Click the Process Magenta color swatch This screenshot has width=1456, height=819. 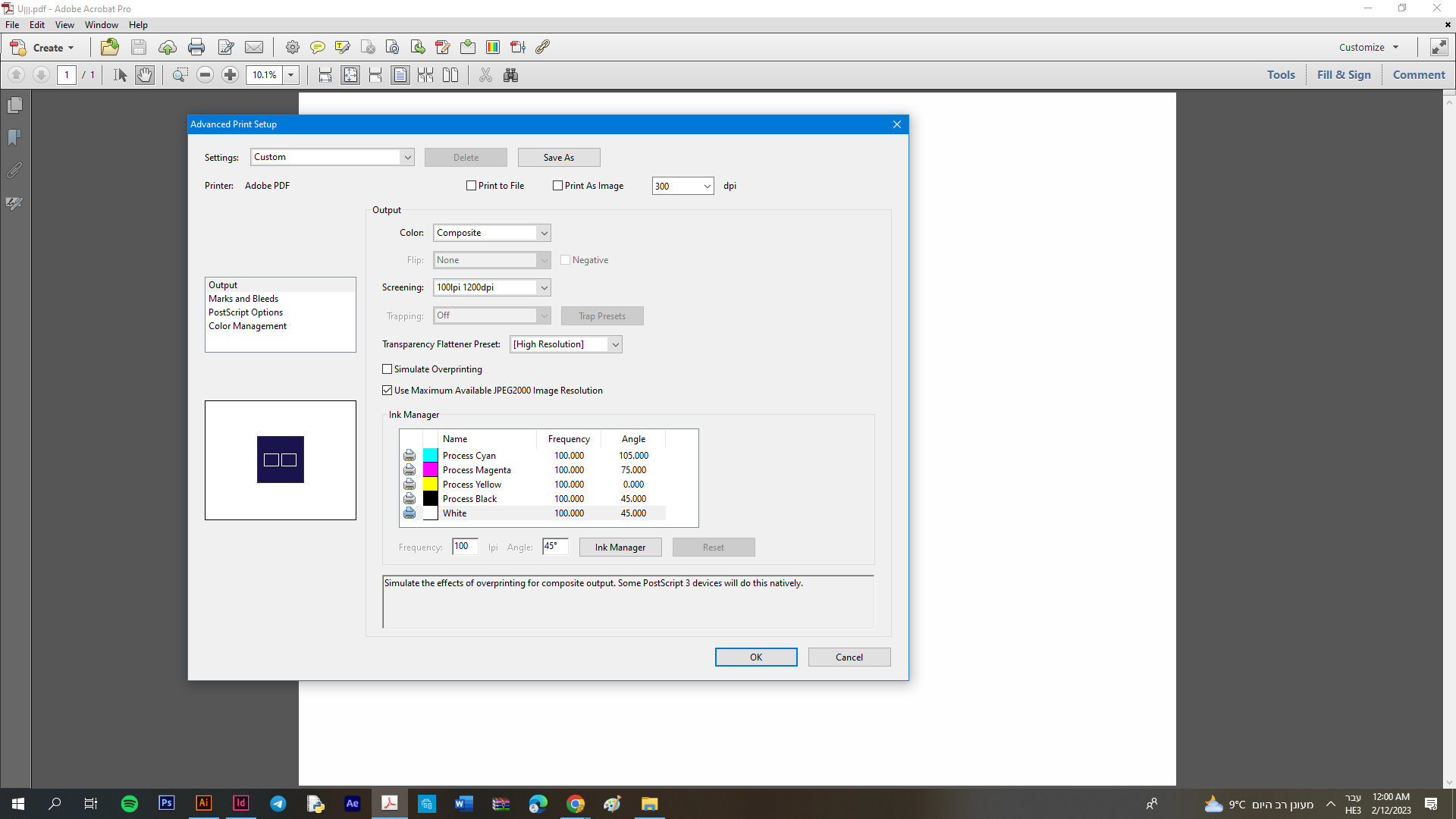tap(430, 470)
